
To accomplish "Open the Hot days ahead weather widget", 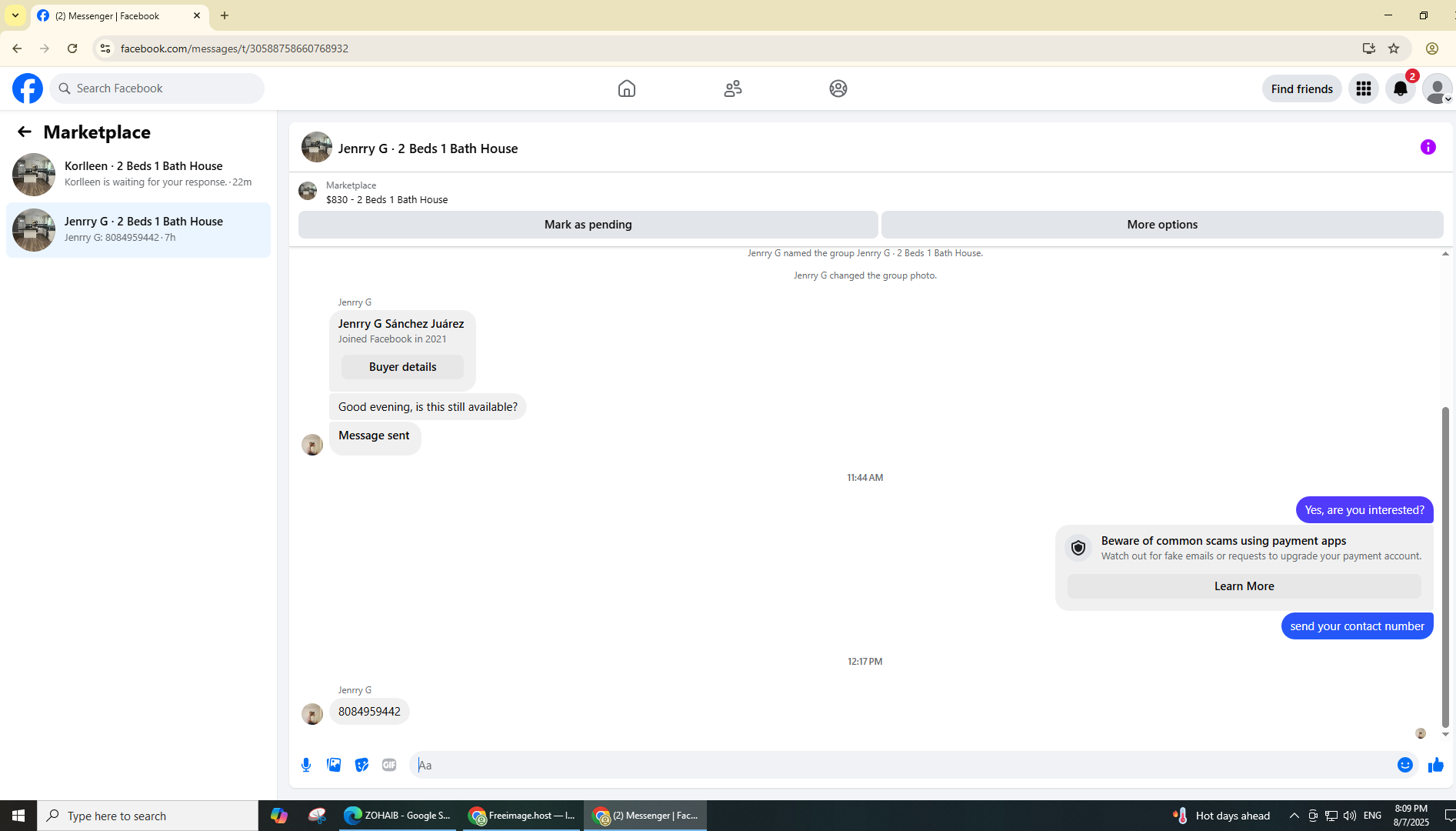I will pos(1221,816).
